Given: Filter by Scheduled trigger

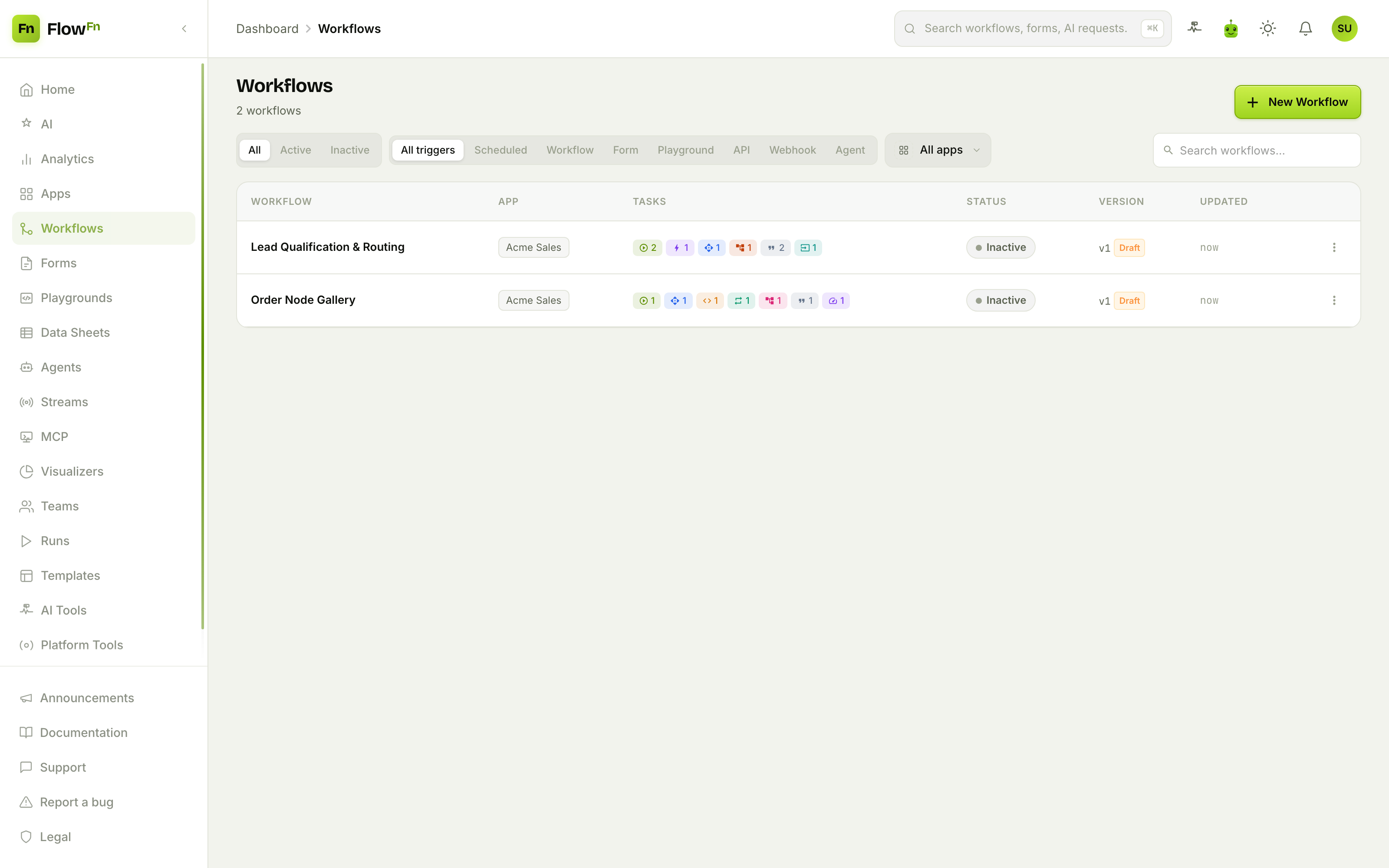Looking at the screenshot, I should [500, 150].
